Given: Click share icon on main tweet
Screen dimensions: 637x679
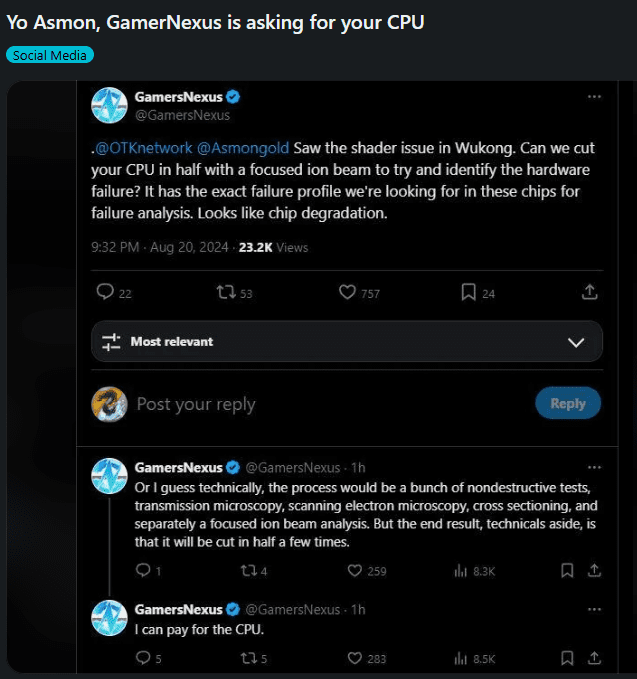Looking at the screenshot, I should tap(590, 292).
